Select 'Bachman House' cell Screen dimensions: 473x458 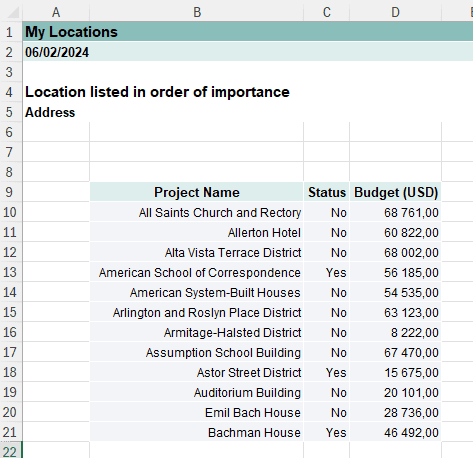coord(197,432)
